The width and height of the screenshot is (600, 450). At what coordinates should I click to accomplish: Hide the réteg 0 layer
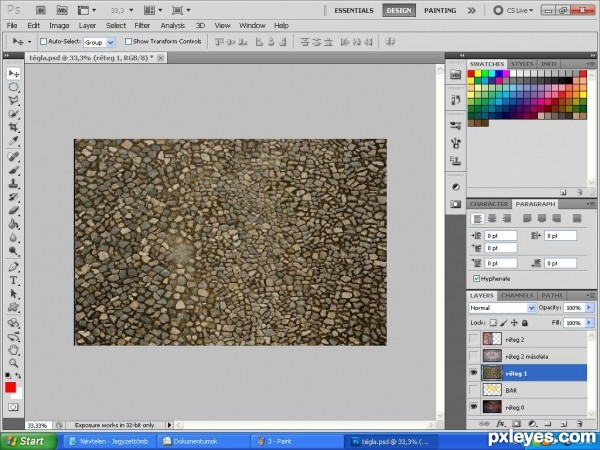(x=474, y=407)
